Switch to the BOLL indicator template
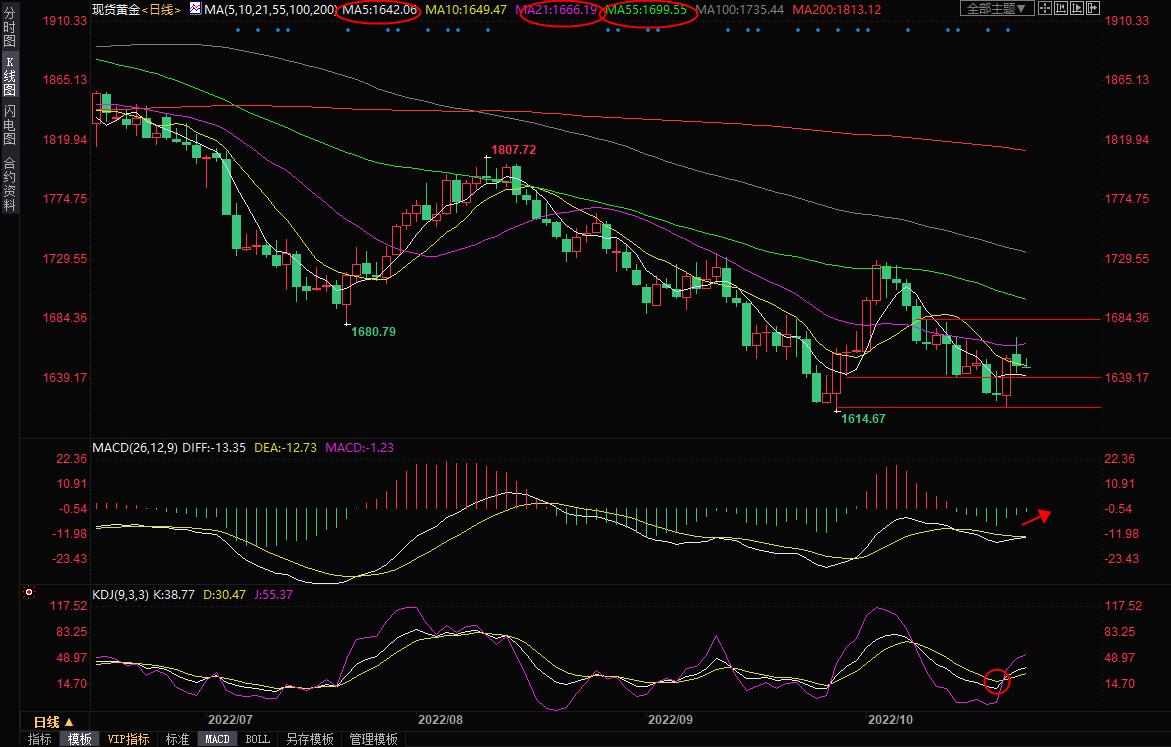Viewport: 1171px width, 747px height. (x=257, y=739)
